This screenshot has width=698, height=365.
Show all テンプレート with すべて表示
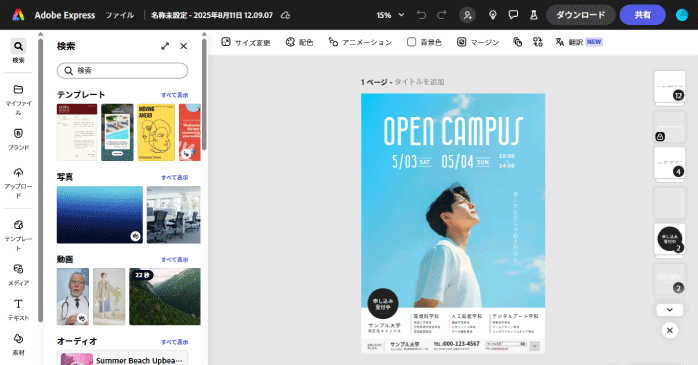click(x=174, y=95)
